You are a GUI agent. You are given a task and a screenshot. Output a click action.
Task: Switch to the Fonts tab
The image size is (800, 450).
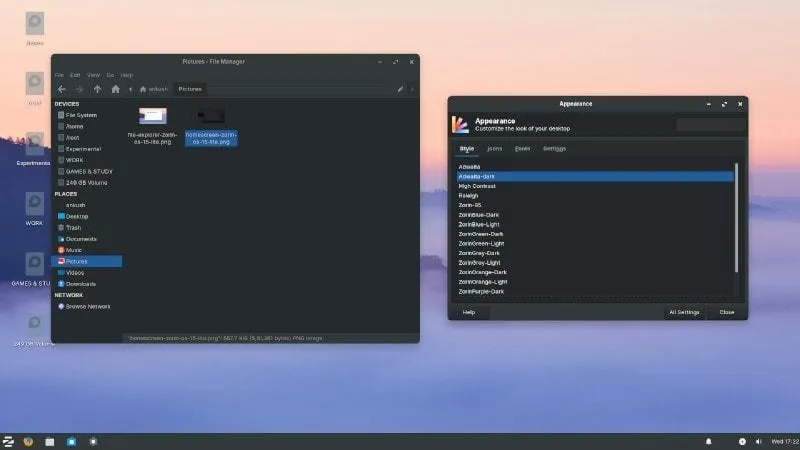pos(522,149)
